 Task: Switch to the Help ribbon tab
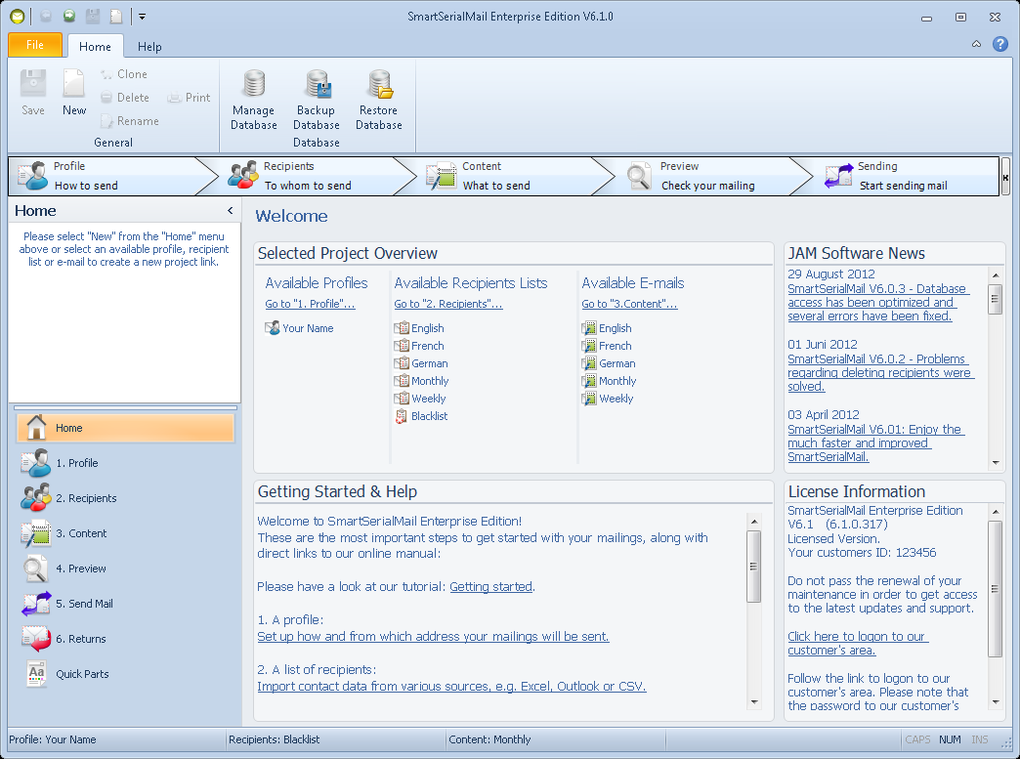[x=150, y=46]
